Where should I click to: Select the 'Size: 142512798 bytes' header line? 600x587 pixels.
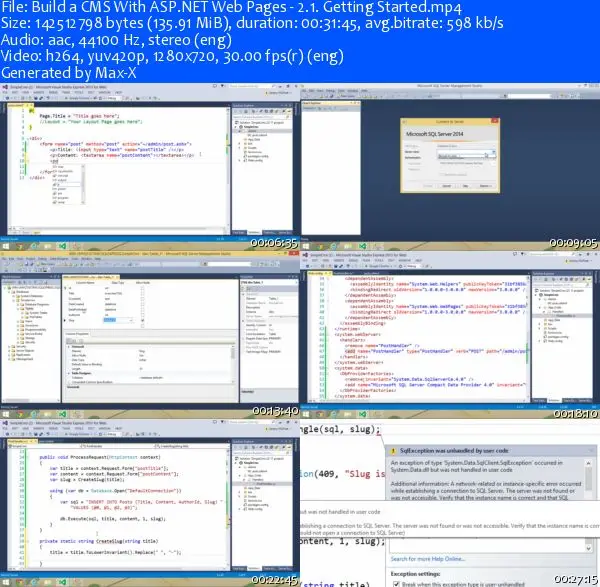click(252, 23)
